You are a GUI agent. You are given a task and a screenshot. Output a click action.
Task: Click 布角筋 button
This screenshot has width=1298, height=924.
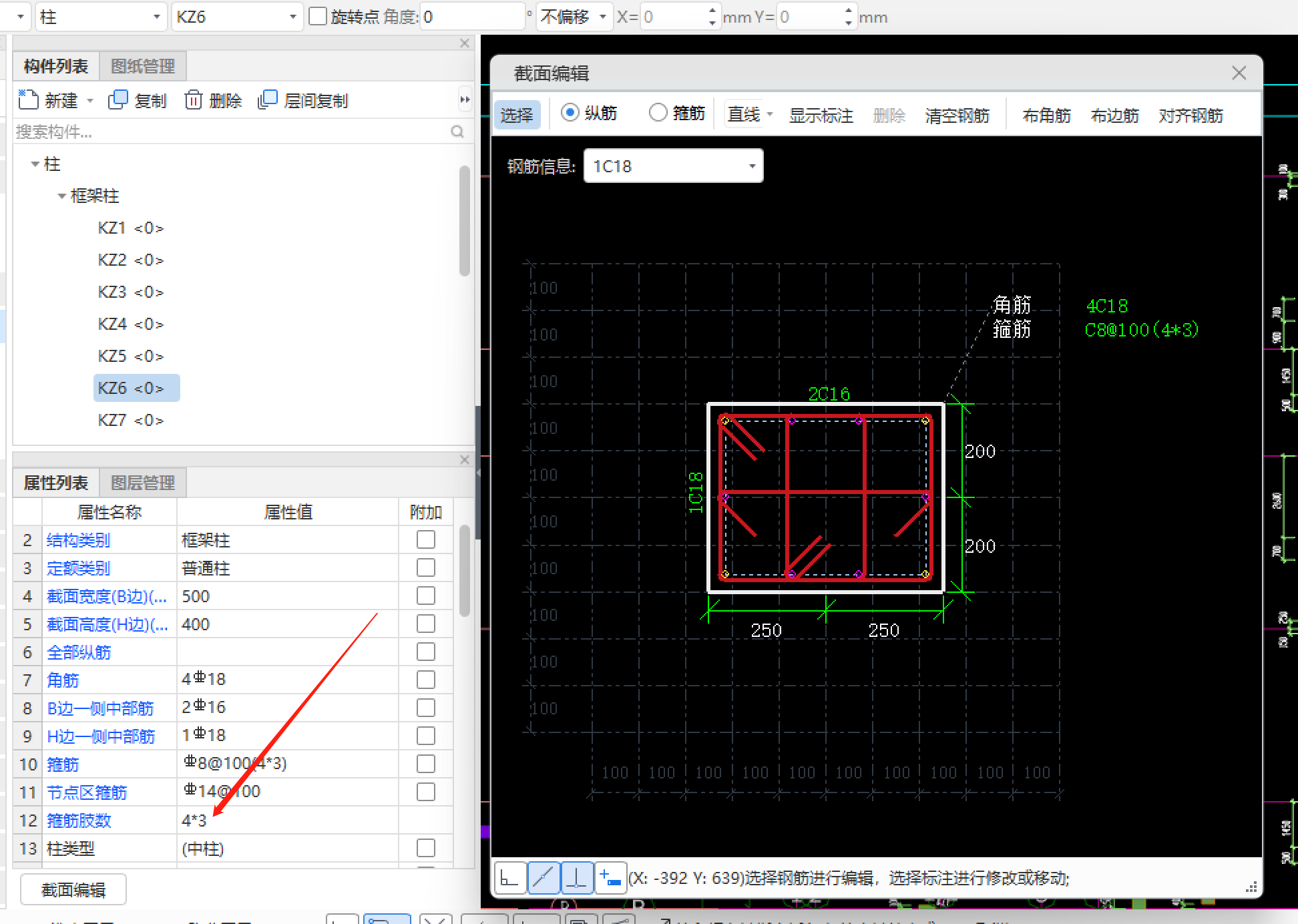pos(1046,115)
